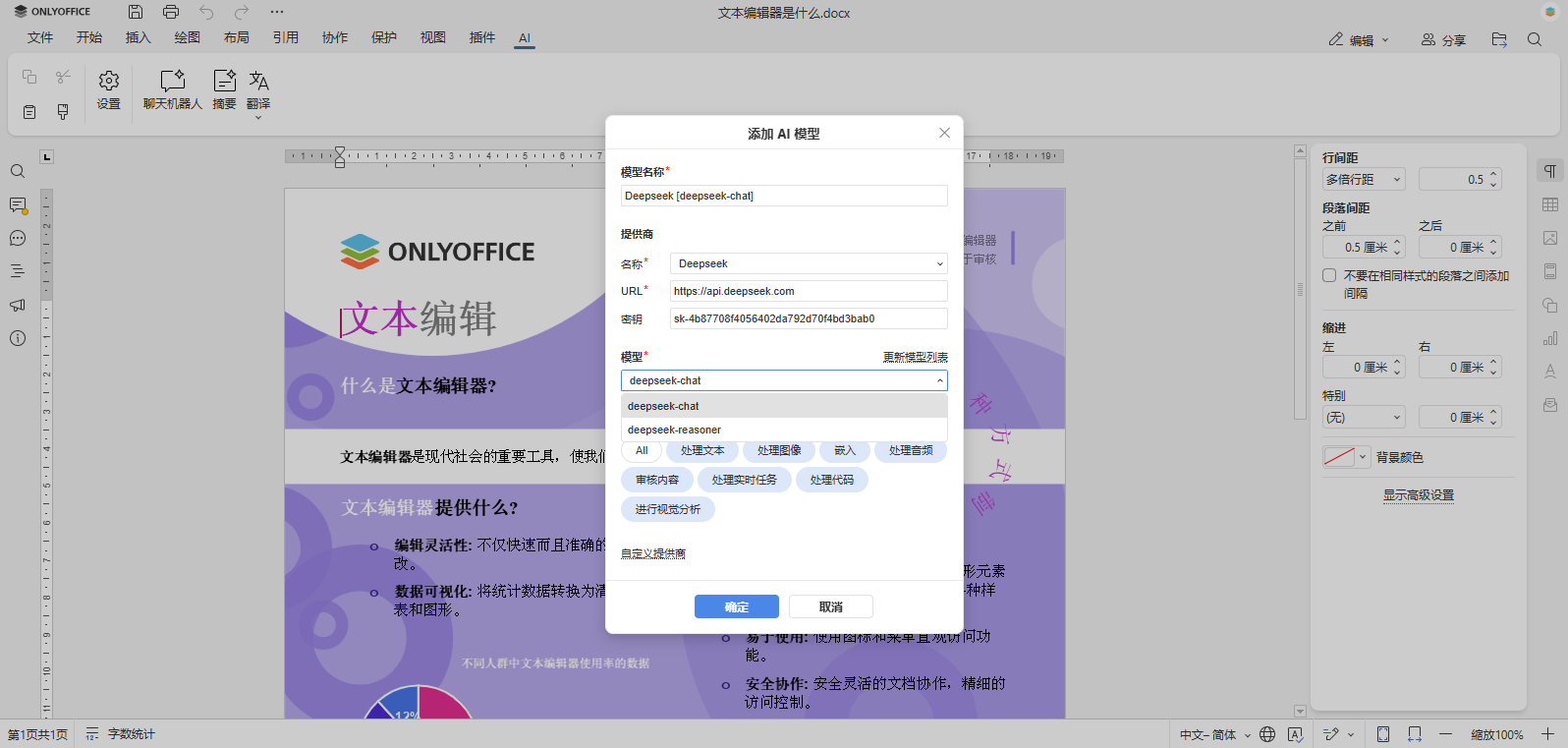Image resolution: width=1568 pixels, height=748 pixels.
Task: Open the Chatbot tool (聊天机器人)
Action: (173, 90)
